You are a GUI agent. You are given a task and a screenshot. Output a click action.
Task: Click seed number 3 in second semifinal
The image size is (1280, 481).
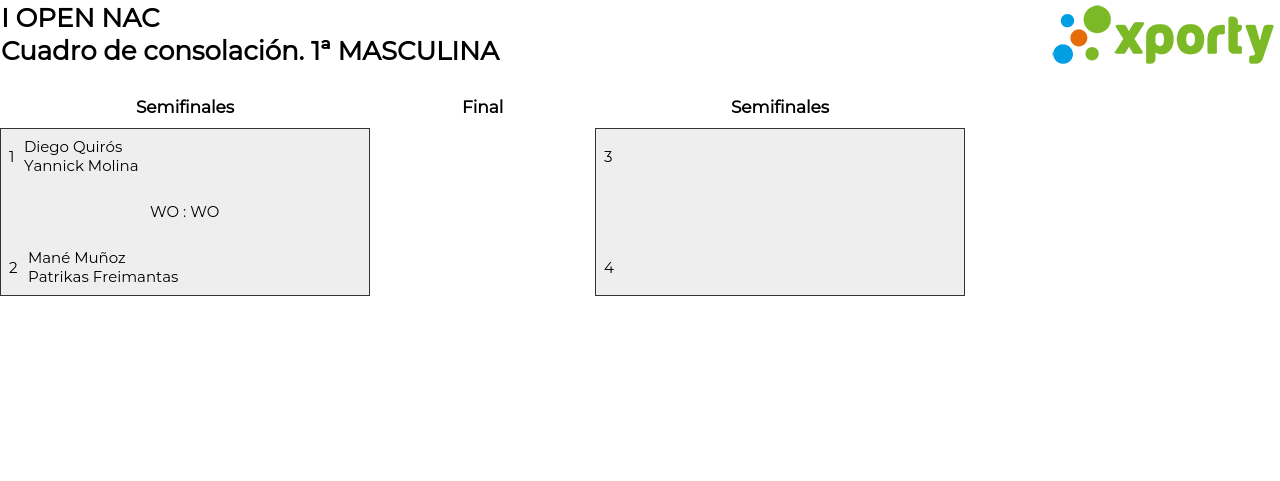(608, 157)
